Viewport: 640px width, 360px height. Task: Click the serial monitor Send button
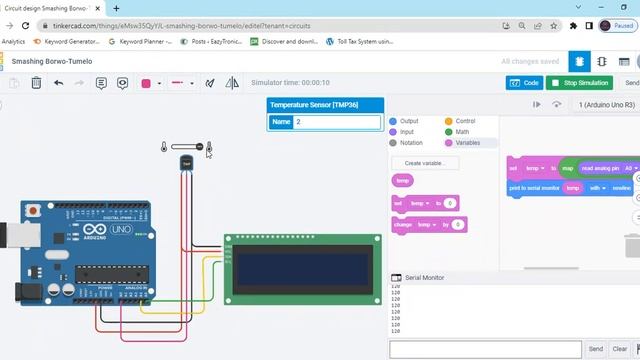(x=596, y=349)
